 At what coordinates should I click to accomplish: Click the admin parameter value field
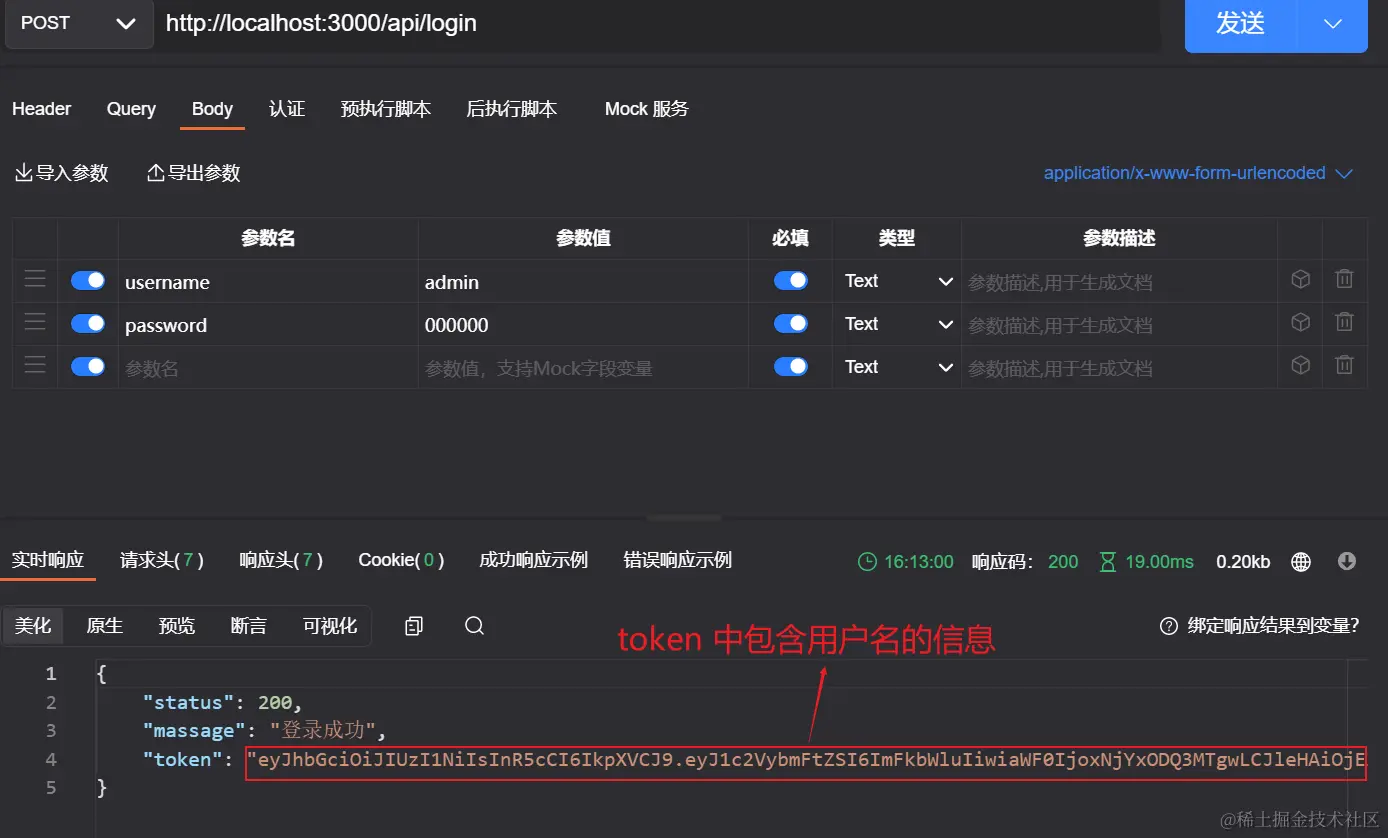[583, 281]
